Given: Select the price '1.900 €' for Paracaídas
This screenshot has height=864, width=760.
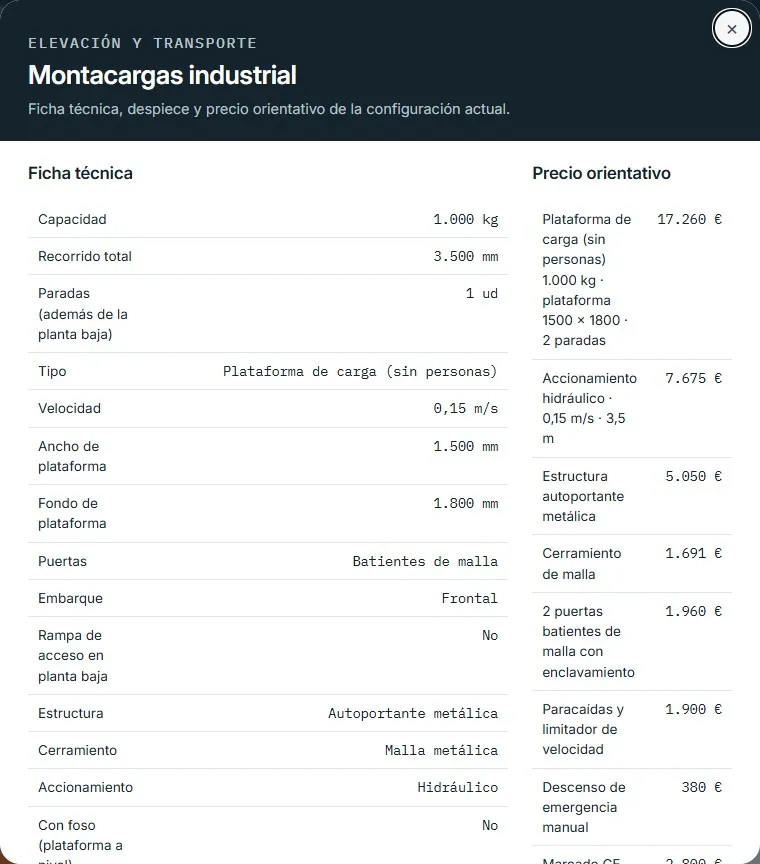Looking at the screenshot, I should 693,709.
